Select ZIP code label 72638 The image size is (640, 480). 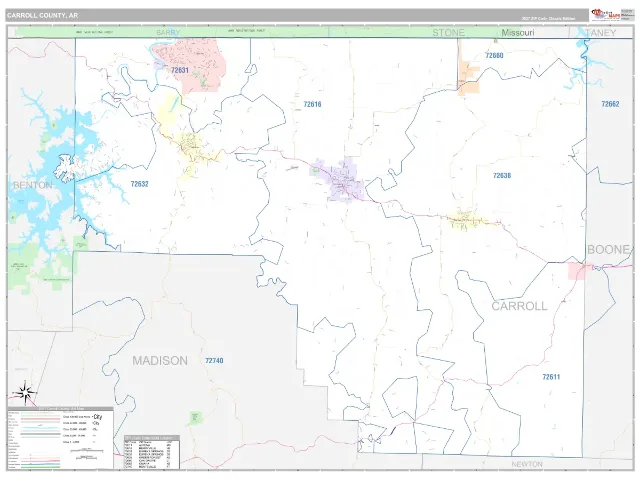tap(502, 176)
